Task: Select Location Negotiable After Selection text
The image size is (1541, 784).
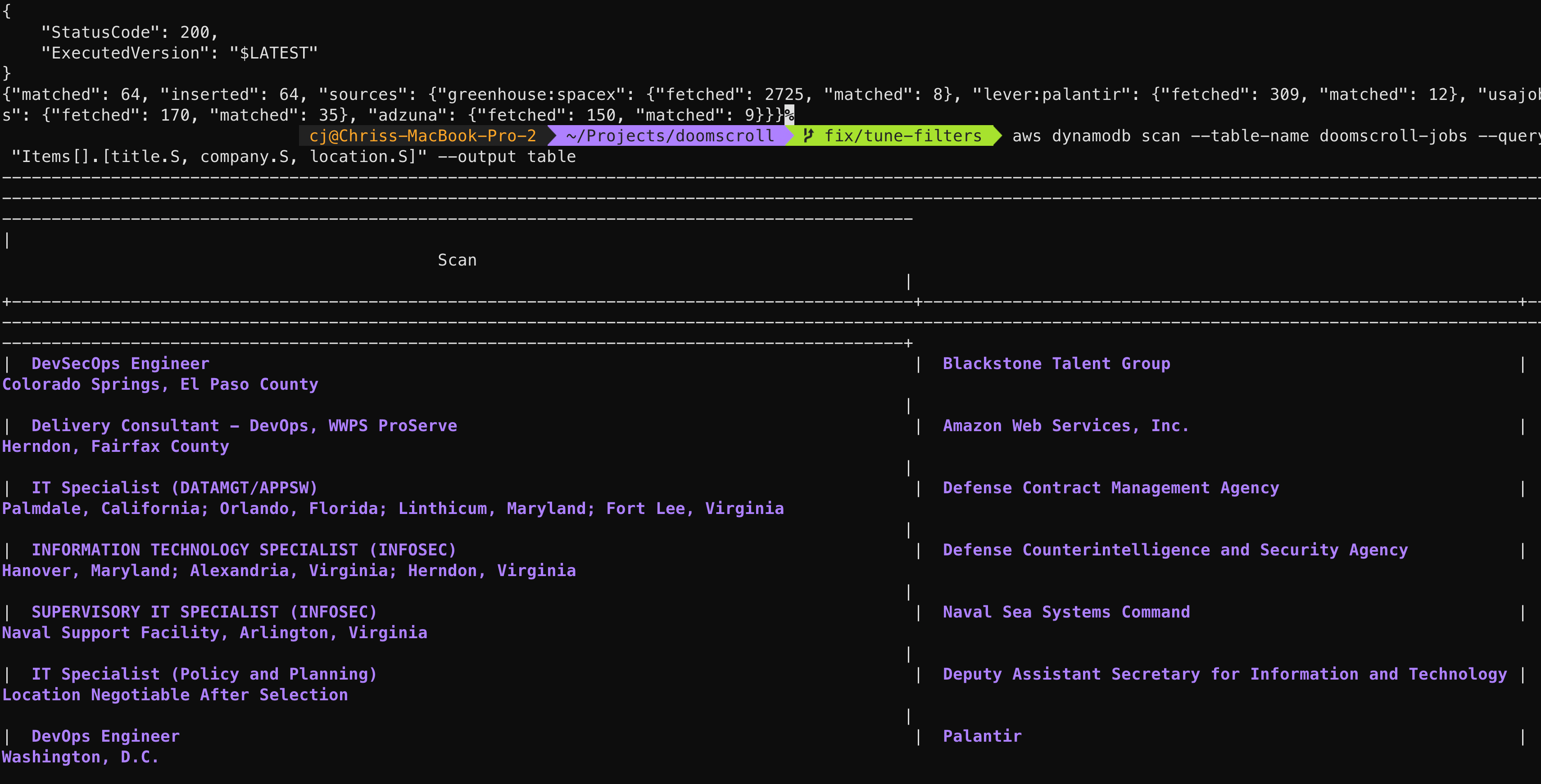Action: [x=175, y=695]
